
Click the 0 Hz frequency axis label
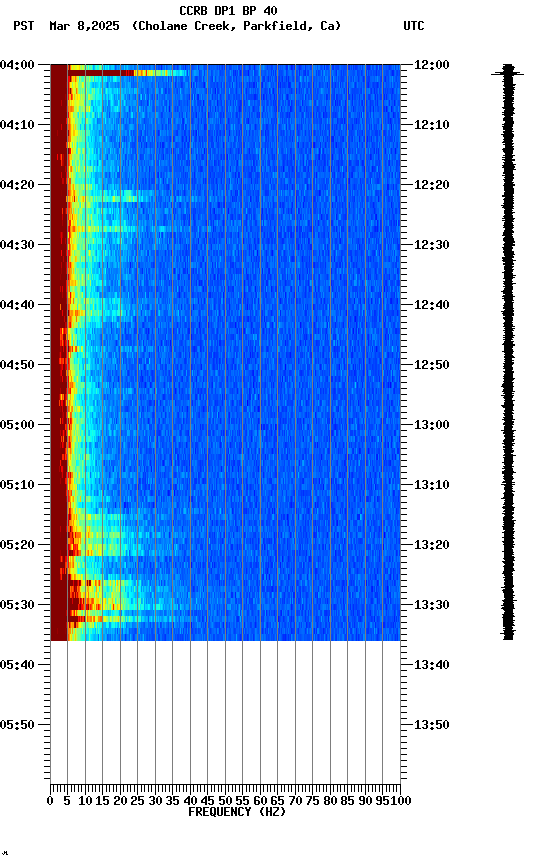[50, 801]
